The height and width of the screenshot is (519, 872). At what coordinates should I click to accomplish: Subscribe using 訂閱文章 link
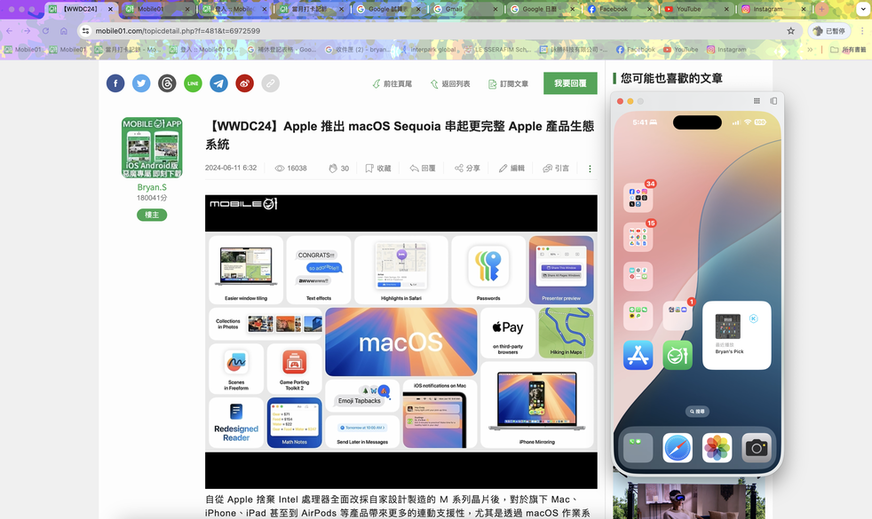click(508, 84)
